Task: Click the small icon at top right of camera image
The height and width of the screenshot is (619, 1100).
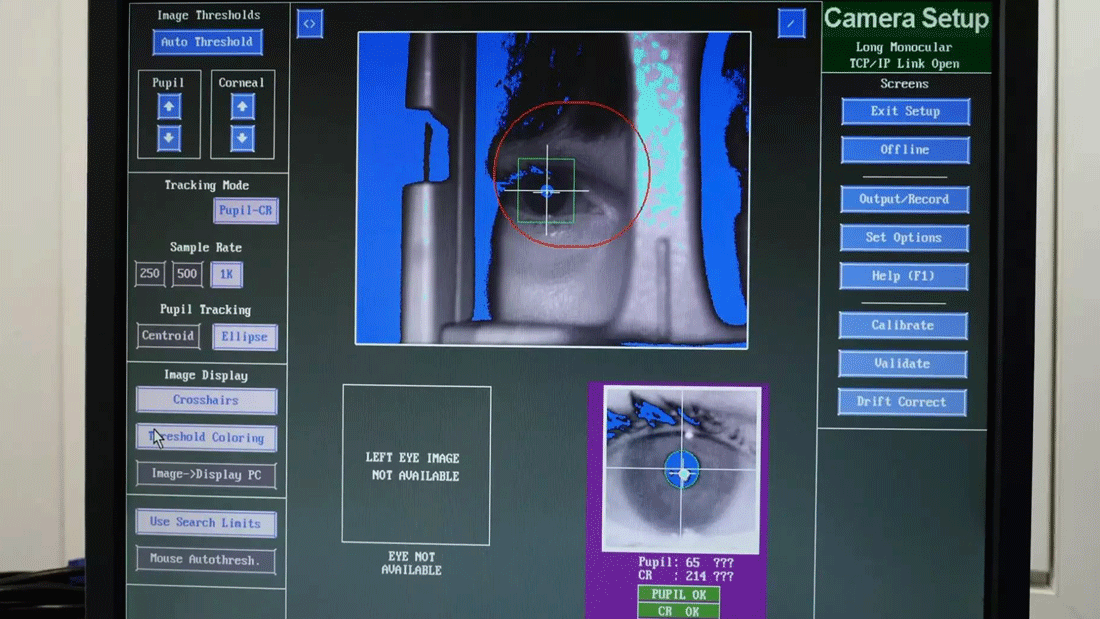Action: [x=791, y=24]
